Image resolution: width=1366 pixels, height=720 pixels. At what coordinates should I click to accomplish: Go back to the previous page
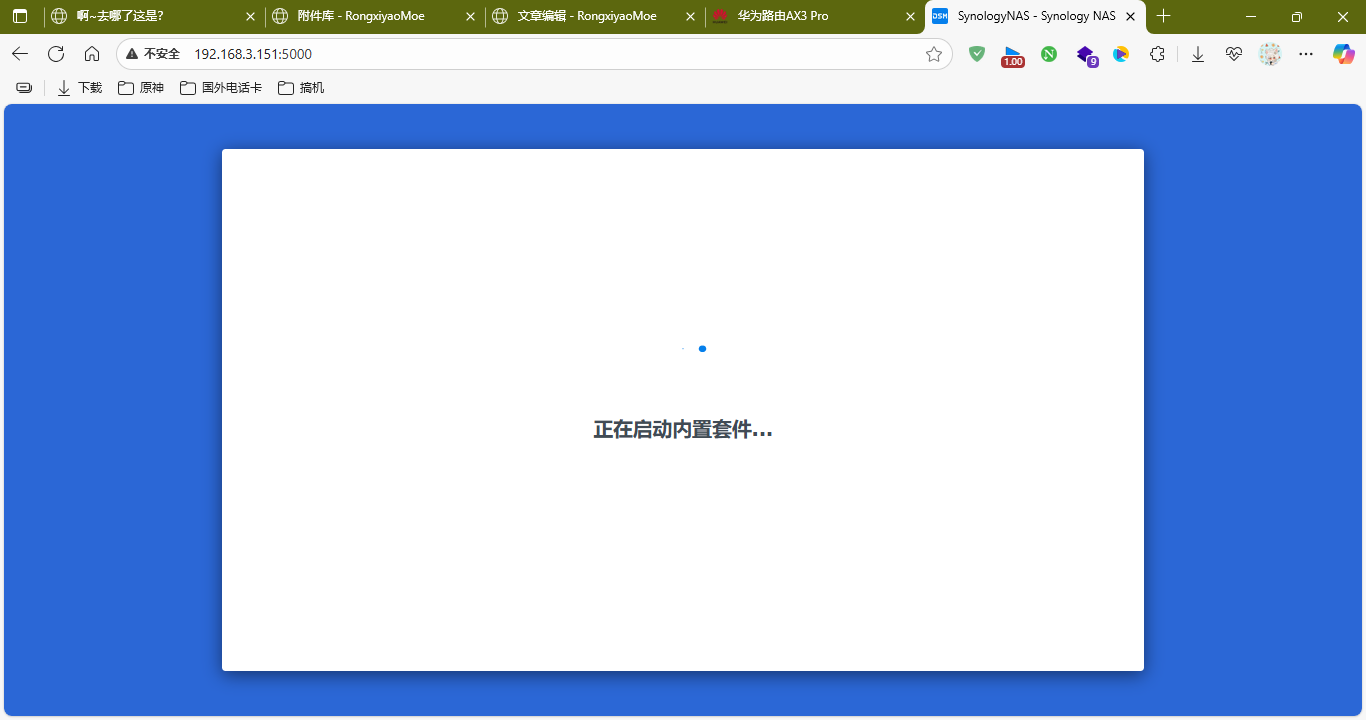click(20, 54)
